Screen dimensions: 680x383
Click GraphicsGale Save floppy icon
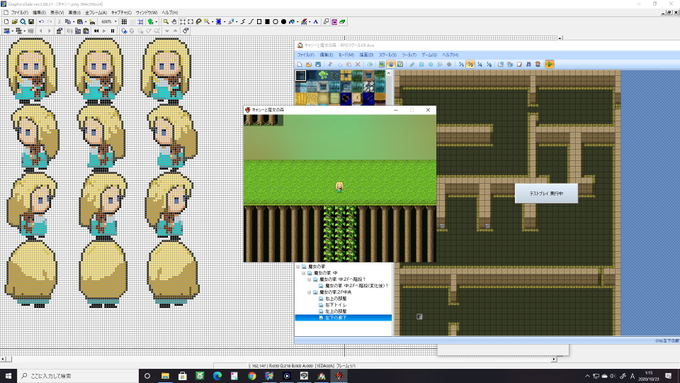pos(31,22)
